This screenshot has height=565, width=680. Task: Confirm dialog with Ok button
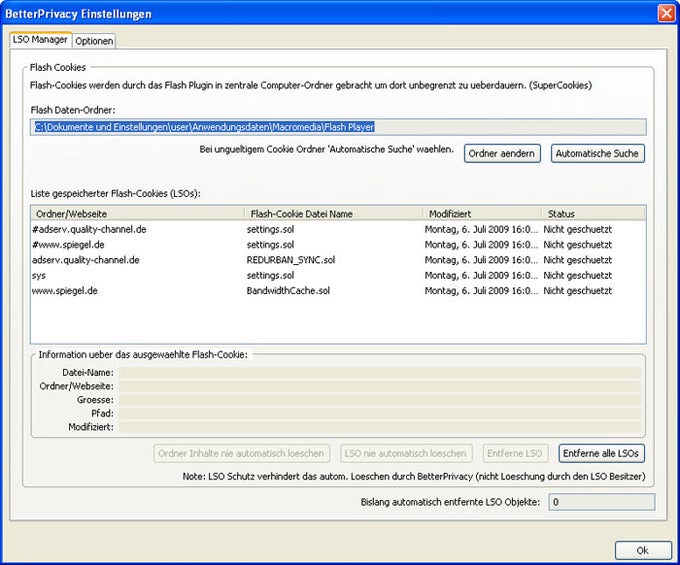click(x=643, y=550)
